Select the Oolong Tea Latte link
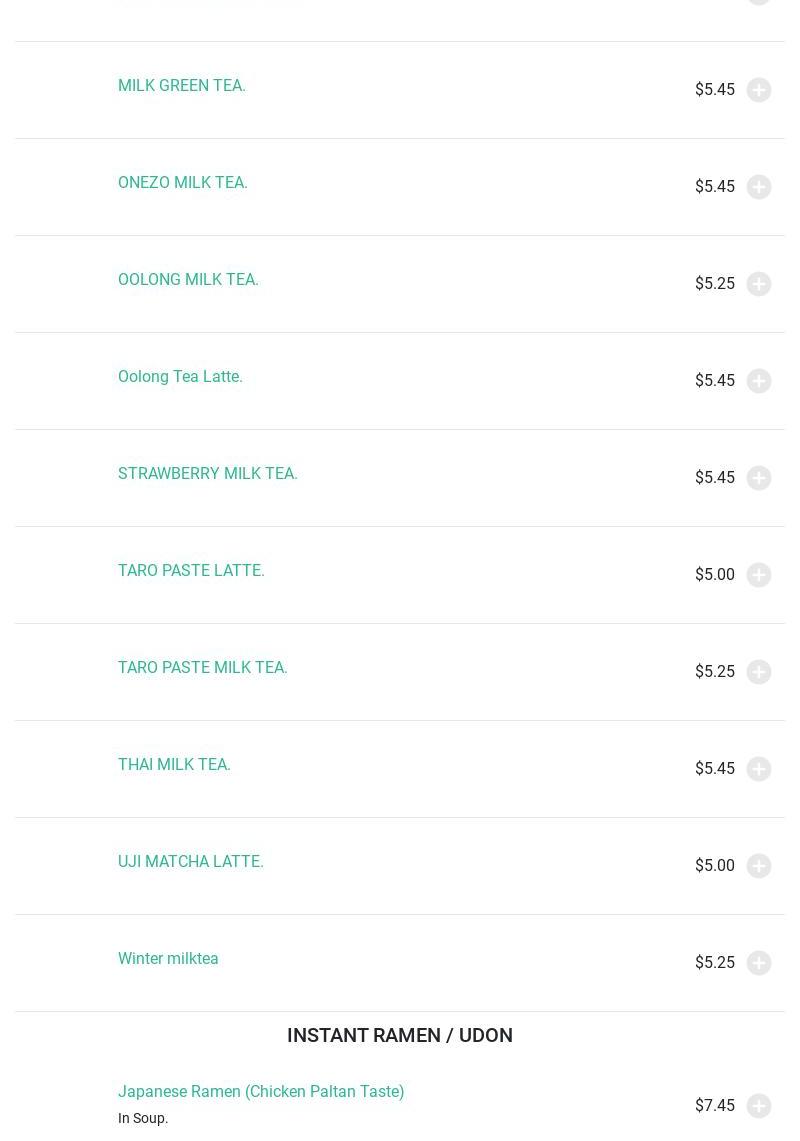The image size is (800, 1141). 180,377
